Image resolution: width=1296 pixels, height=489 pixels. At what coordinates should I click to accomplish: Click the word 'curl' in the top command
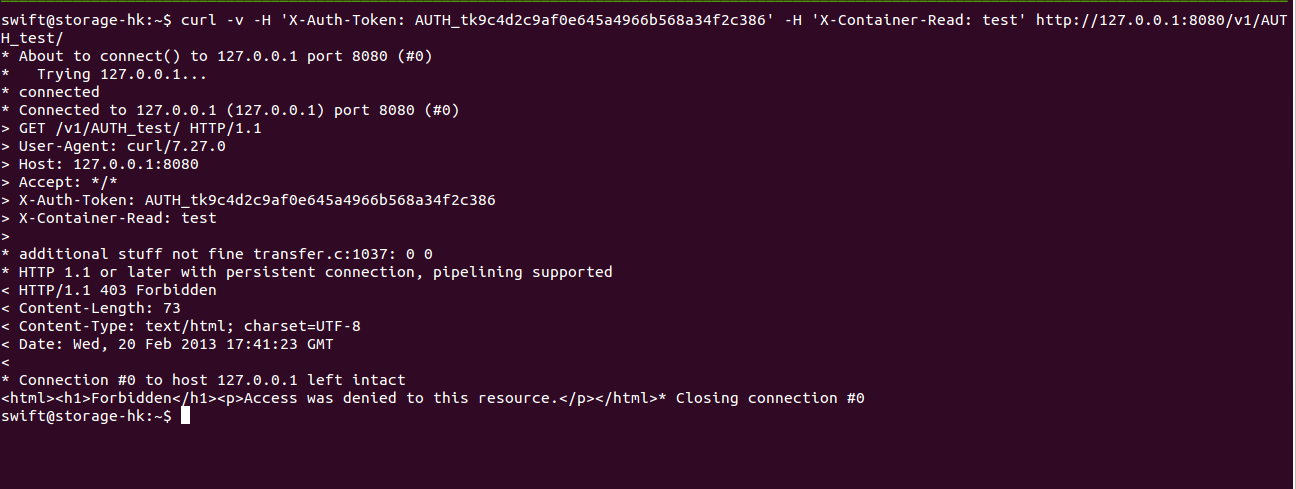pyautogui.click(x=199, y=20)
